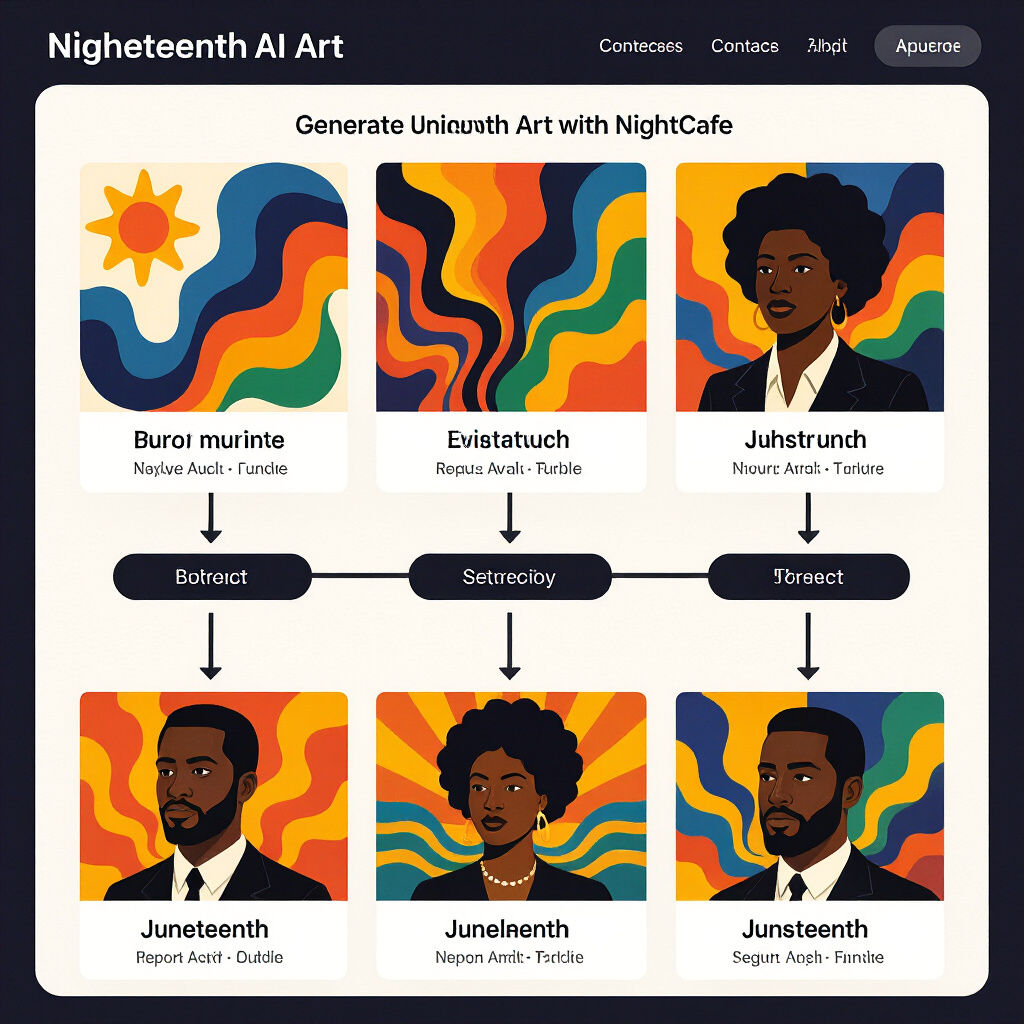Click the down arrow below Juhstrunch card
1024x1024 pixels.
point(808,518)
